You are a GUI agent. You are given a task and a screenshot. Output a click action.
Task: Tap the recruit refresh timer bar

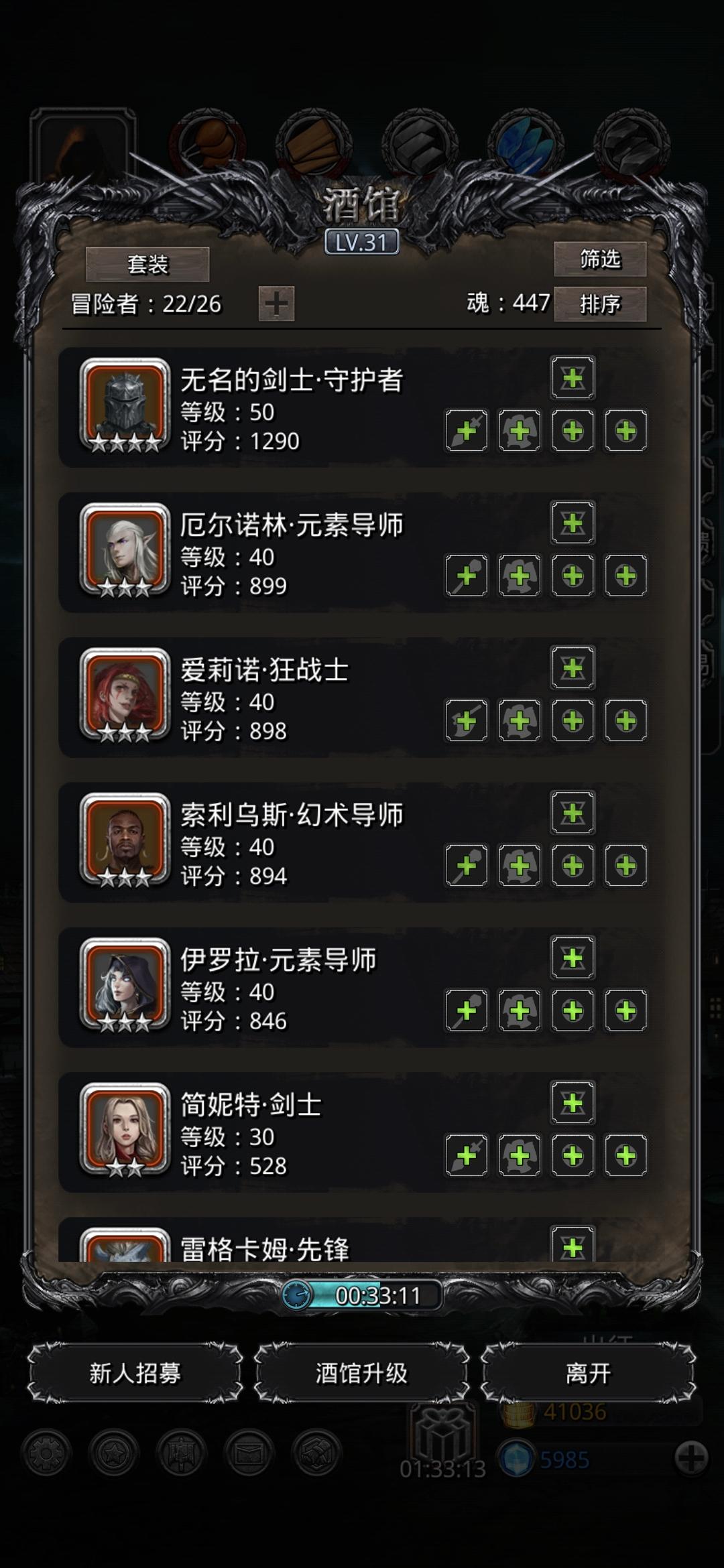(362, 1295)
